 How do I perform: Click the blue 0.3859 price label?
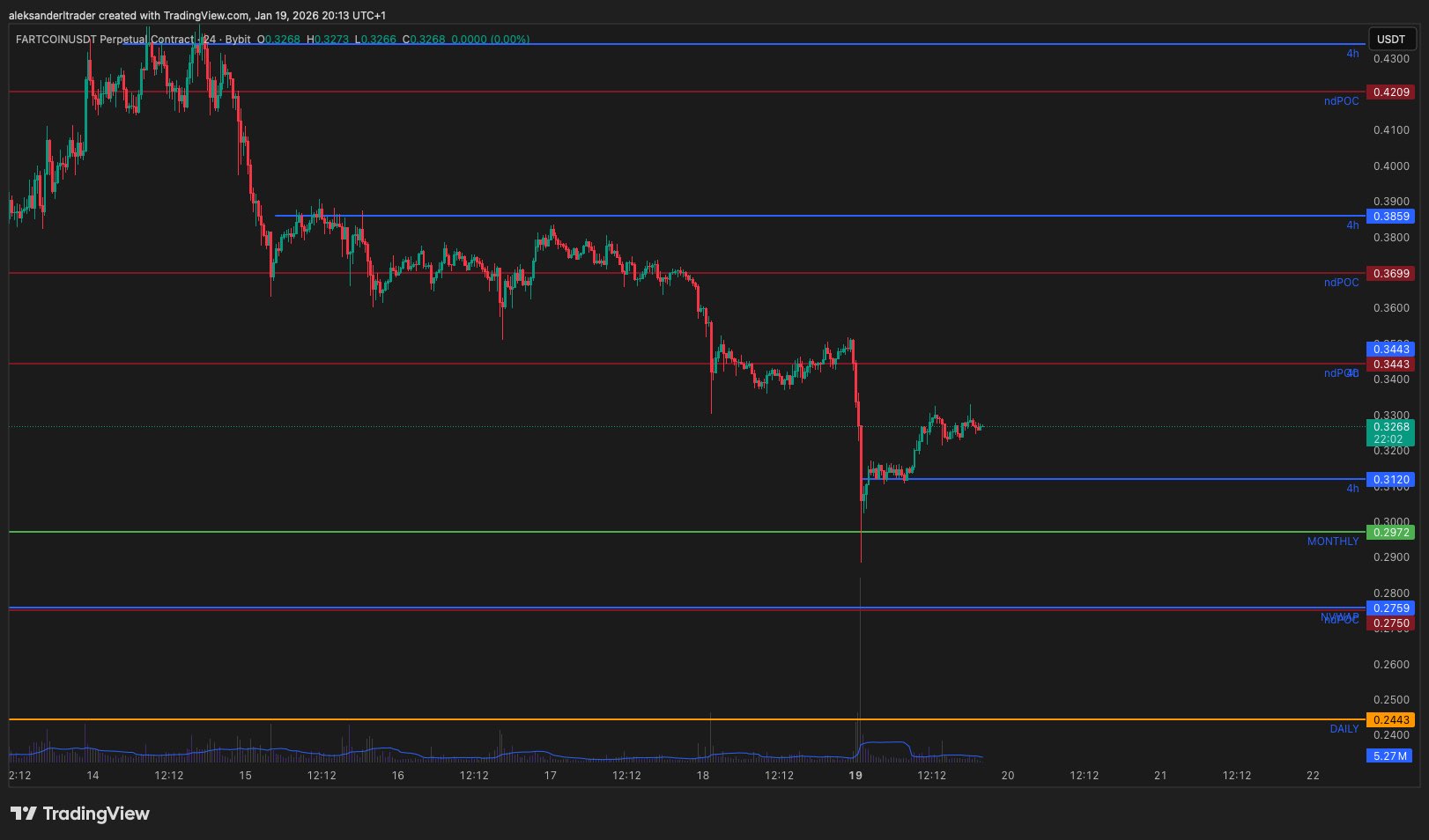(1391, 216)
